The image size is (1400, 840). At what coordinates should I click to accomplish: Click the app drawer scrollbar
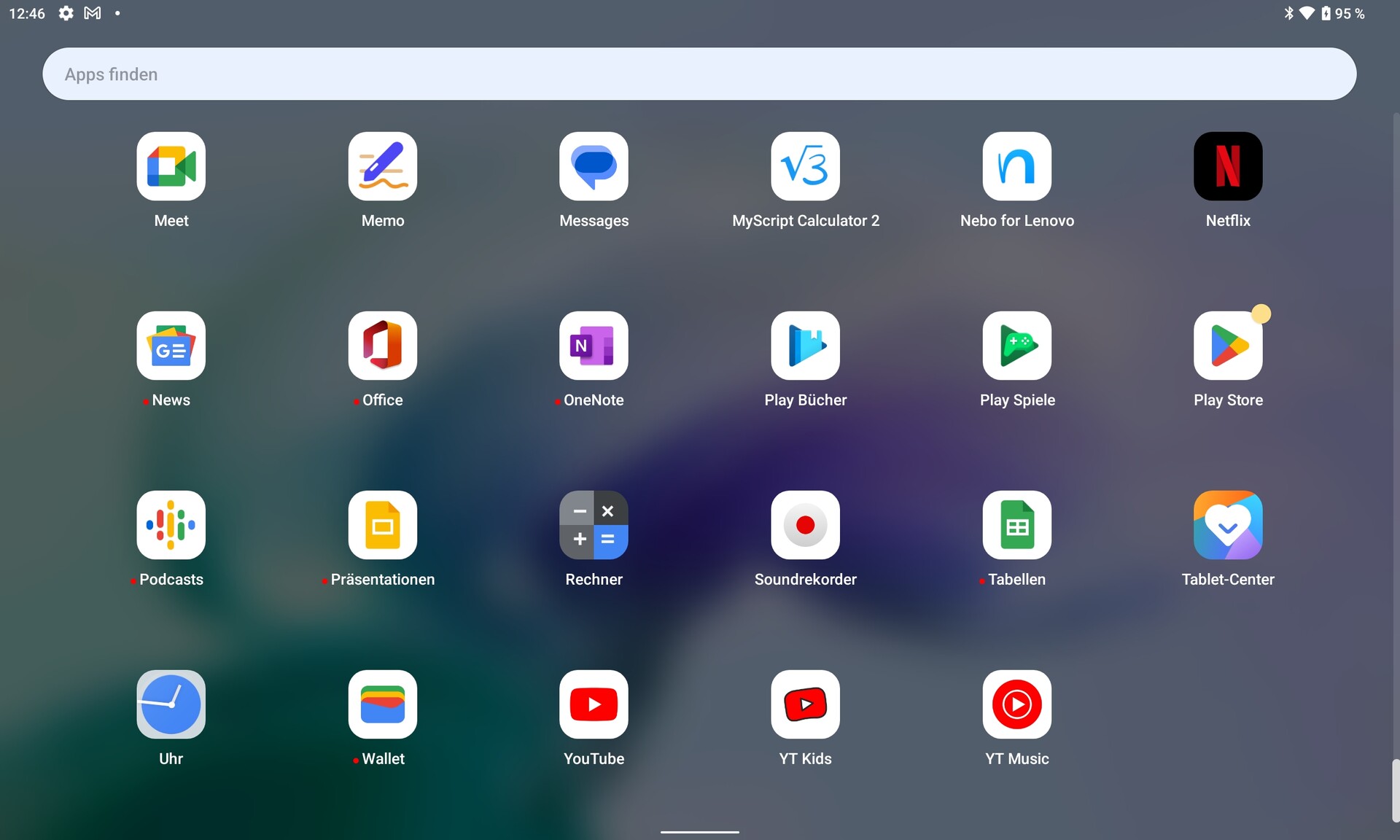click(1395, 790)
